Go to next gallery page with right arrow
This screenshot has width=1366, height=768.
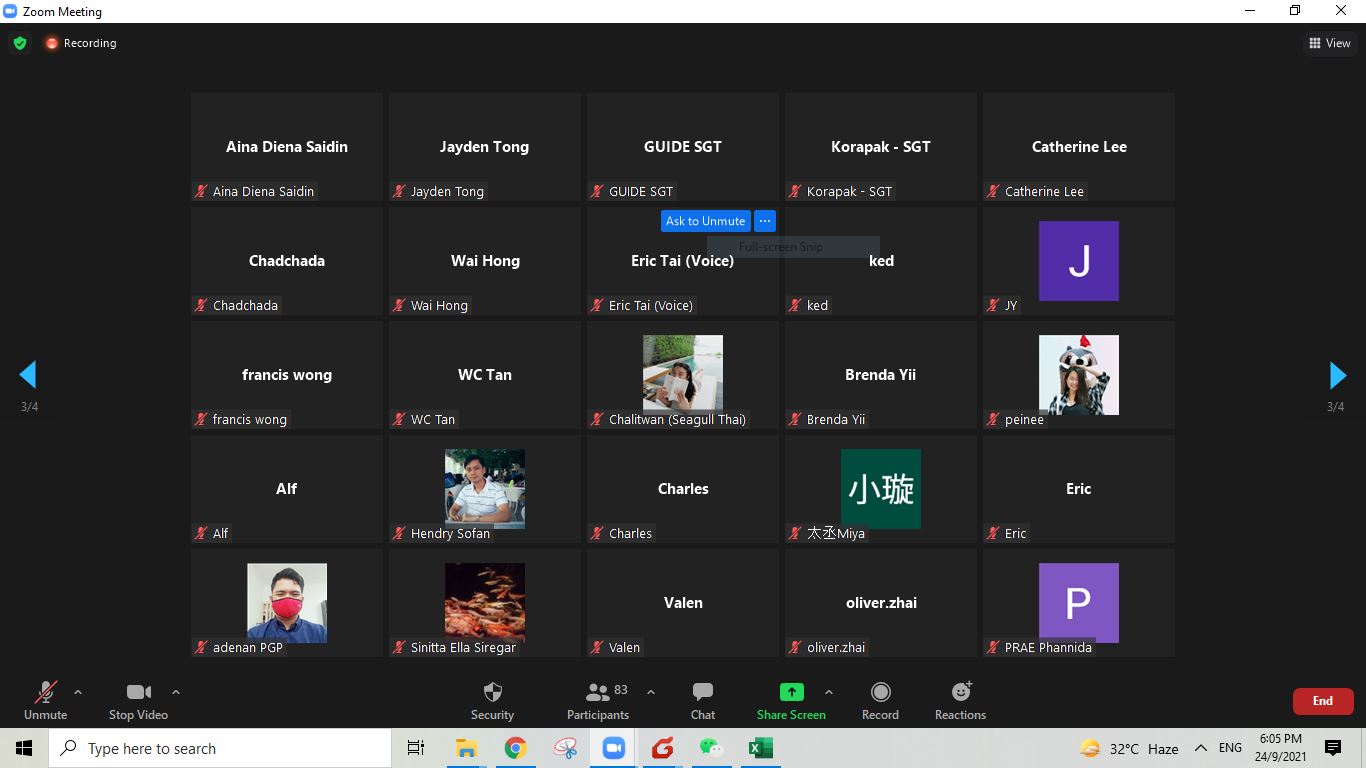click(x=1337, y=375)
